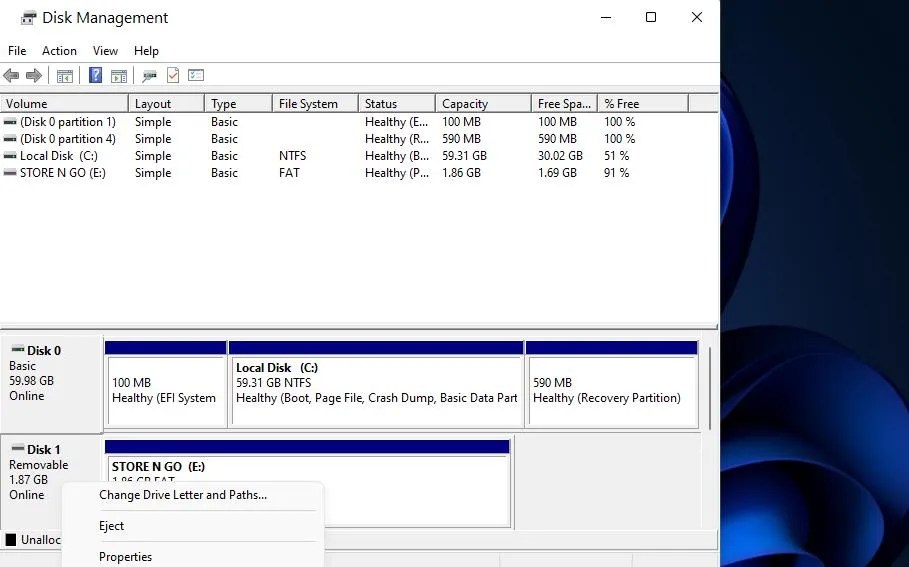The image size is (909, 567).
Task: Click the 1.86 GB capacity cell
Action: (461, 173)
